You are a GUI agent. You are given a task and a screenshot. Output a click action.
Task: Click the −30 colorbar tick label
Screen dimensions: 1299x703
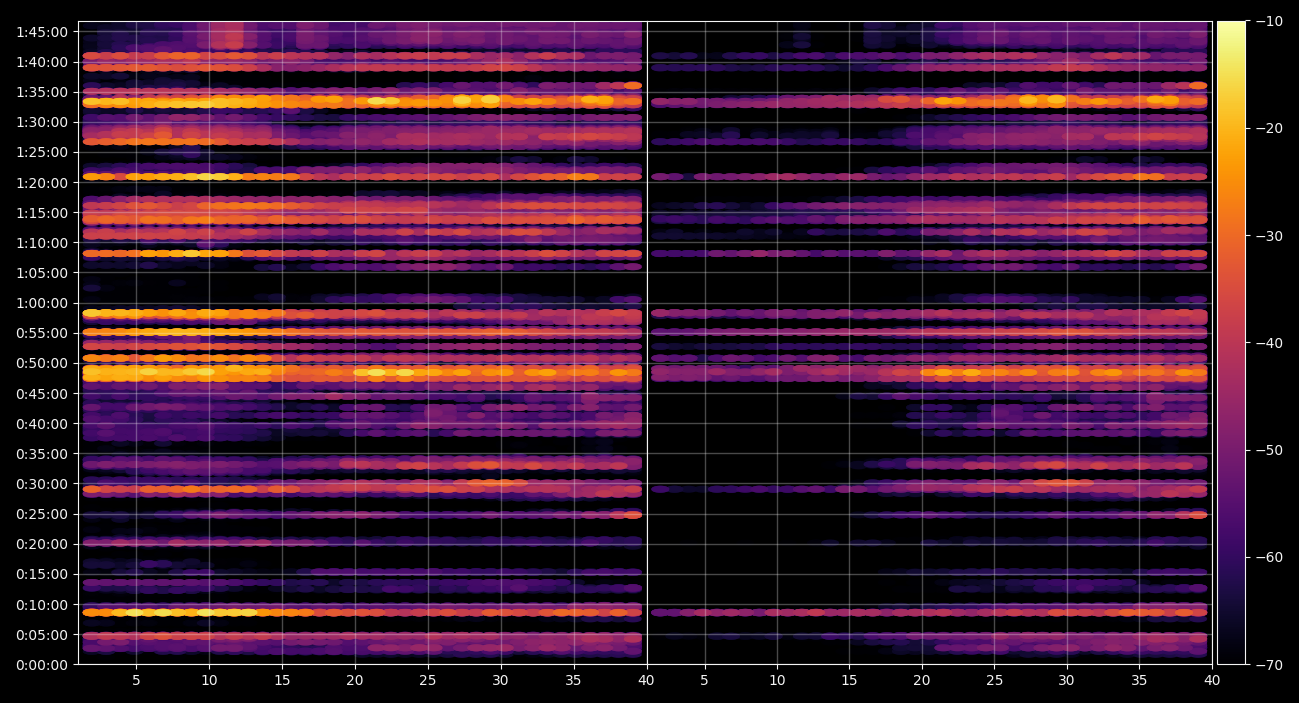tap(1269, 236)
